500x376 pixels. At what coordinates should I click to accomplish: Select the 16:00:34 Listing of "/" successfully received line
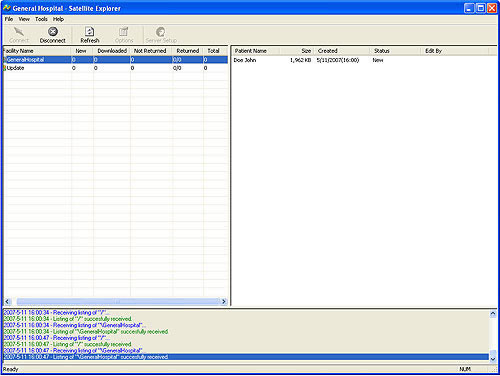pyautogui.click(x=67, y=319)
